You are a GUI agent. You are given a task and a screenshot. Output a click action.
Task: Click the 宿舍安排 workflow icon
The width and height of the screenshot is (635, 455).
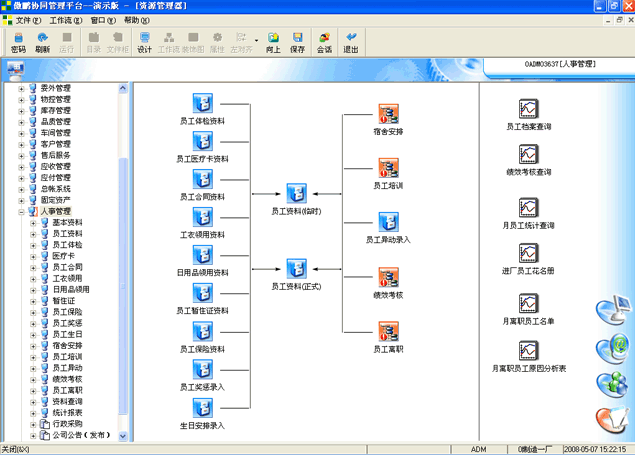click(x=388, y=114)
